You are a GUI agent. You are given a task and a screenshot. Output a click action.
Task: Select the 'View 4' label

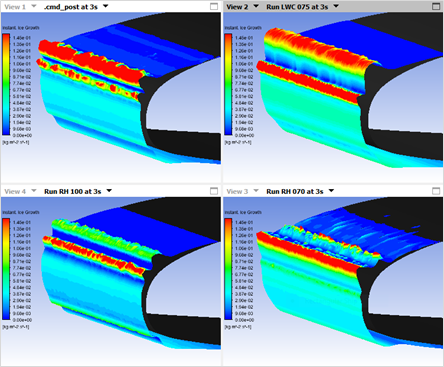click(15, 191)
